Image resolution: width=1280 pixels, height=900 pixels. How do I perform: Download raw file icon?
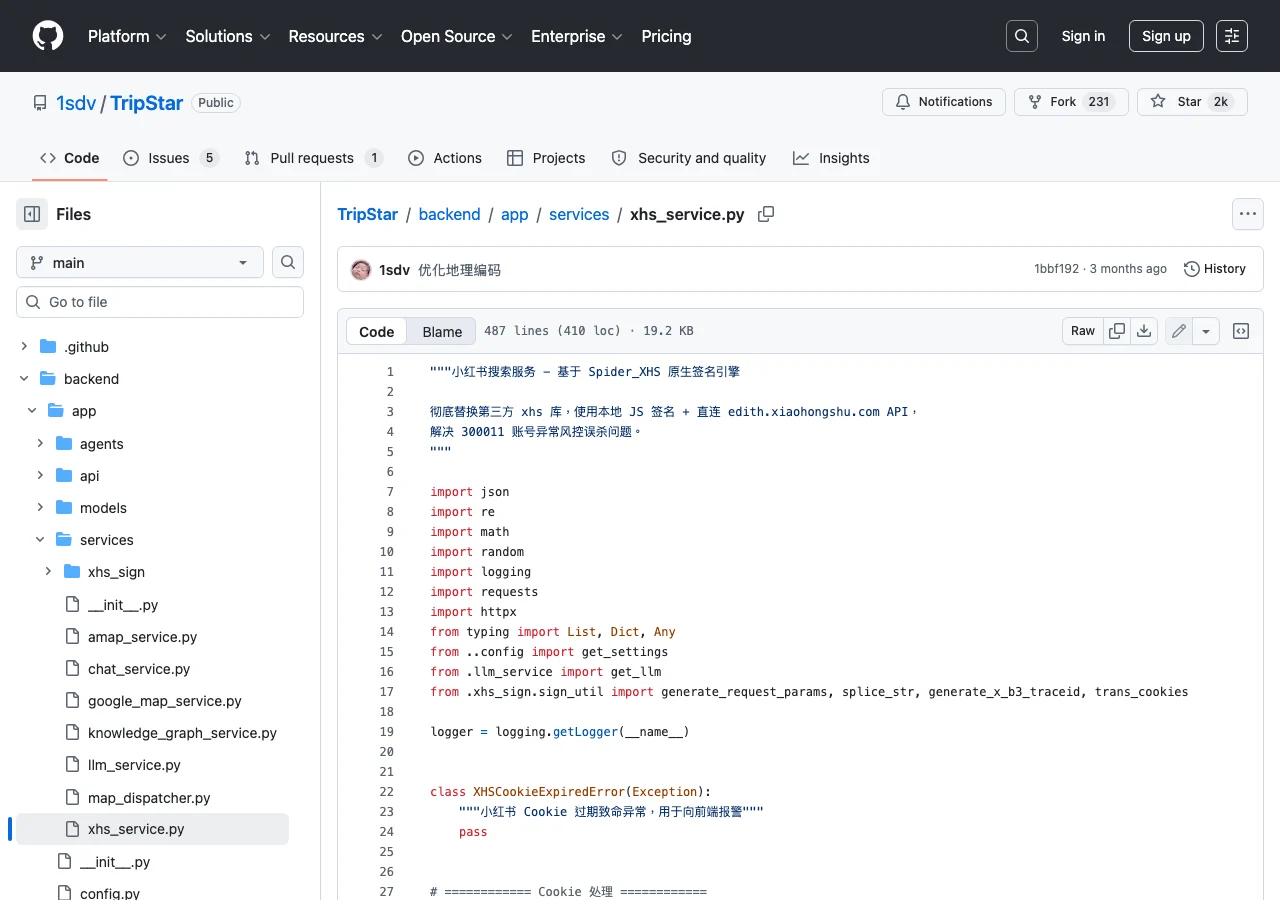point(1145,331)
